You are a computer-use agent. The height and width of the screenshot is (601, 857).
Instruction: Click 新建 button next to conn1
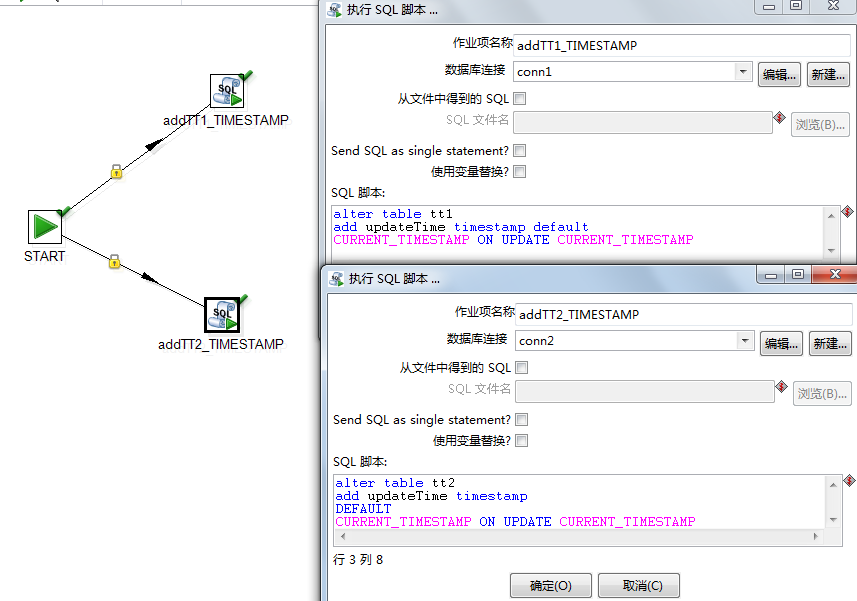click(828, 75)
